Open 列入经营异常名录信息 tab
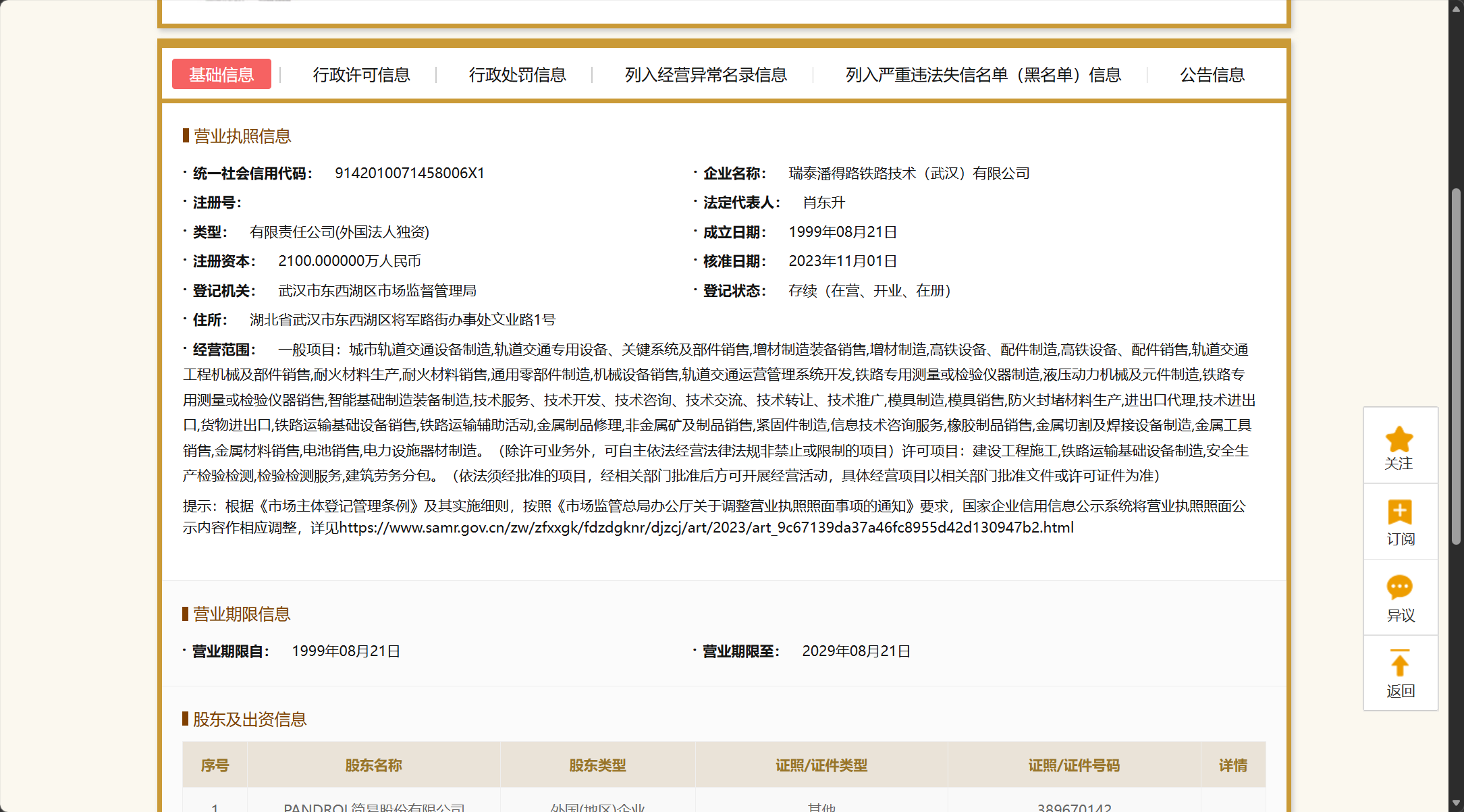 [x=705, y=75]
